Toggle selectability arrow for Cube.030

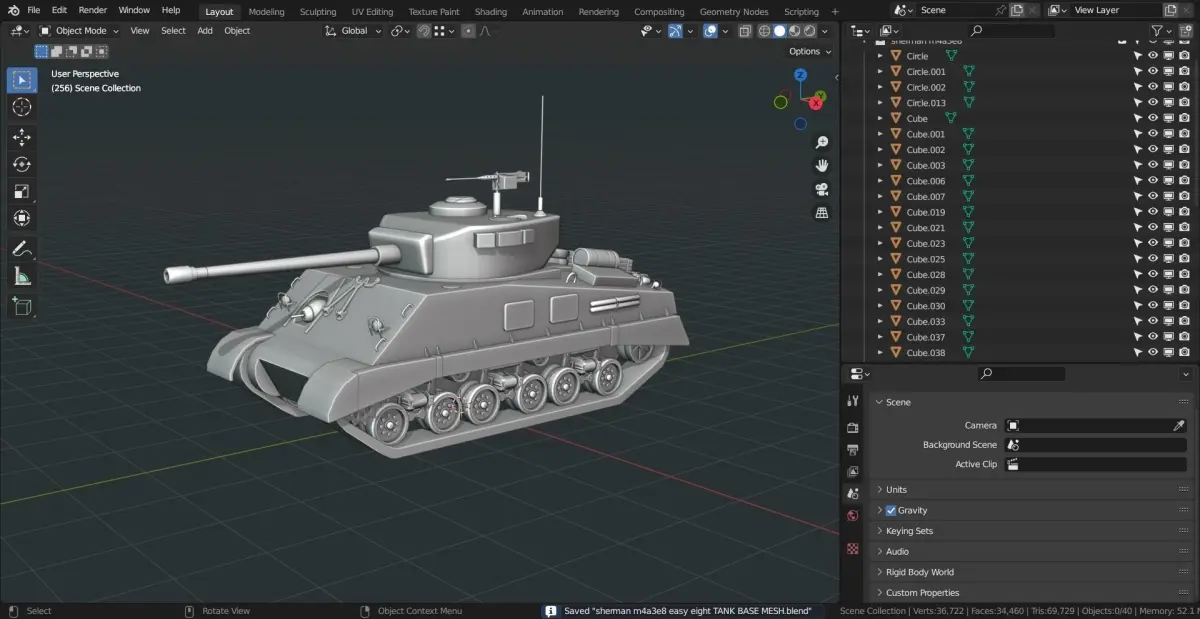coord(1137,306)
